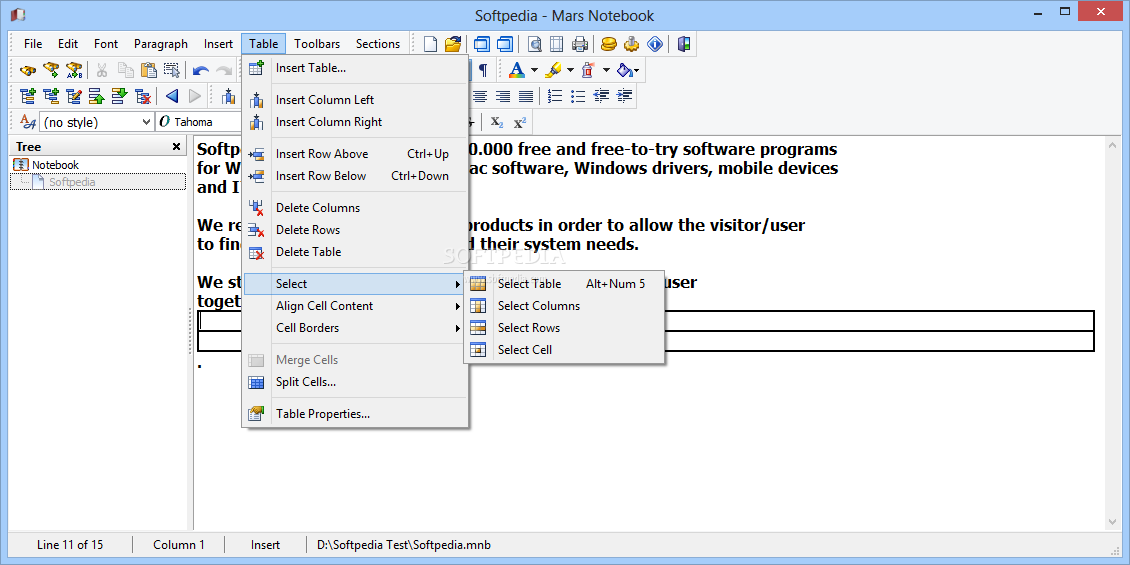The height and width of the screenshot is (565, 1130).
Task: Click the yellow highlighter color tool
Action: (x=553, y=71)
